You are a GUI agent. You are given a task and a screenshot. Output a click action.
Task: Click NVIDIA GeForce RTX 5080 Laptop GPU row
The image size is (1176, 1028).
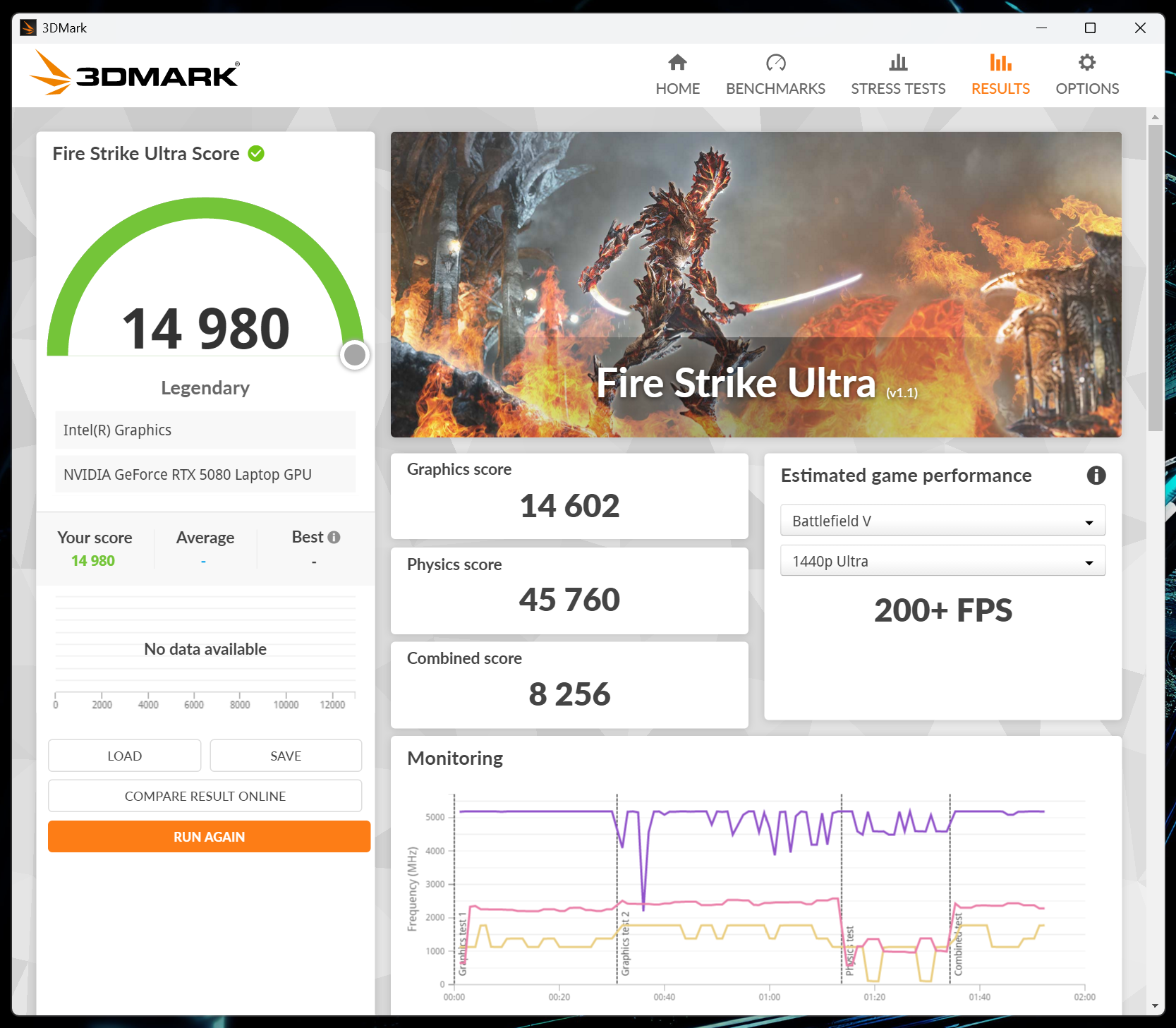[205, 475]
